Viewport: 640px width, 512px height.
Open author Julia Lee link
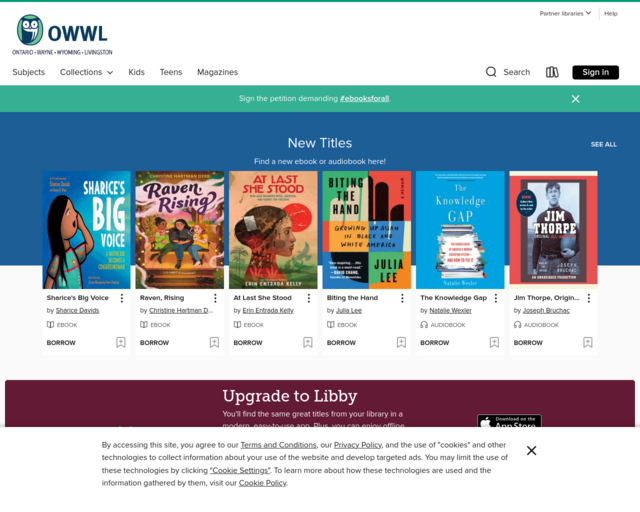pos(349,310)
